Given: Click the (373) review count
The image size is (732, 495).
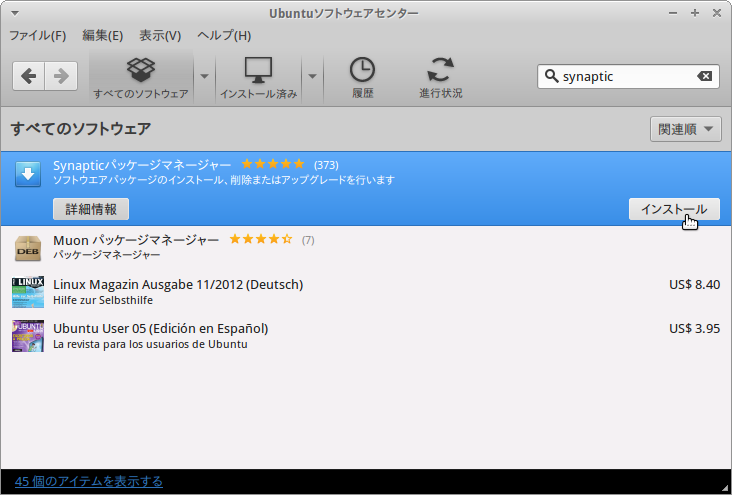Looking at the screenshot, I should 326,165.
